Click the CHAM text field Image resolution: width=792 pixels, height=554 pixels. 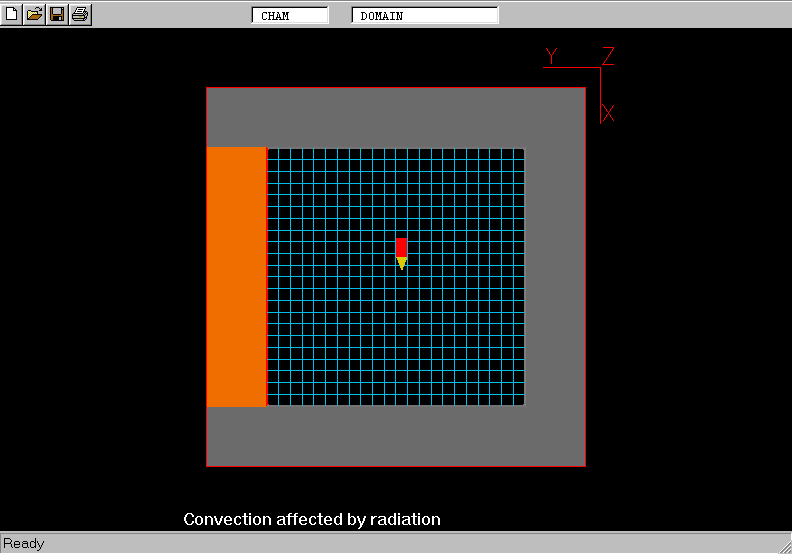(x=290, y=15)
